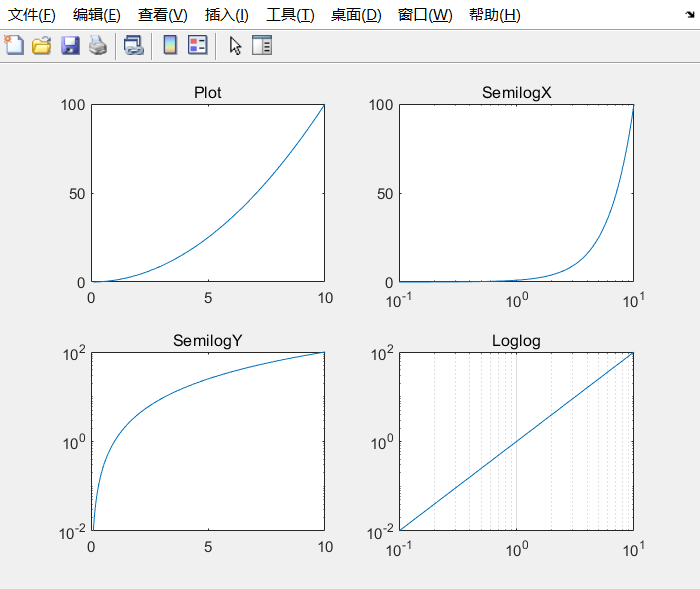Screen dimensions: 700x589
Task: Open the 插入(I) menu
Action: pos(226,15)
